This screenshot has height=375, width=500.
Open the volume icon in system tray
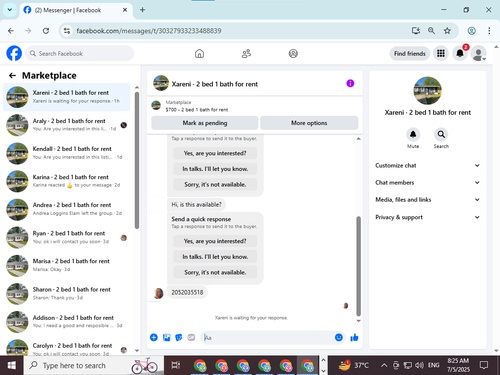click(x=420, y=366)
